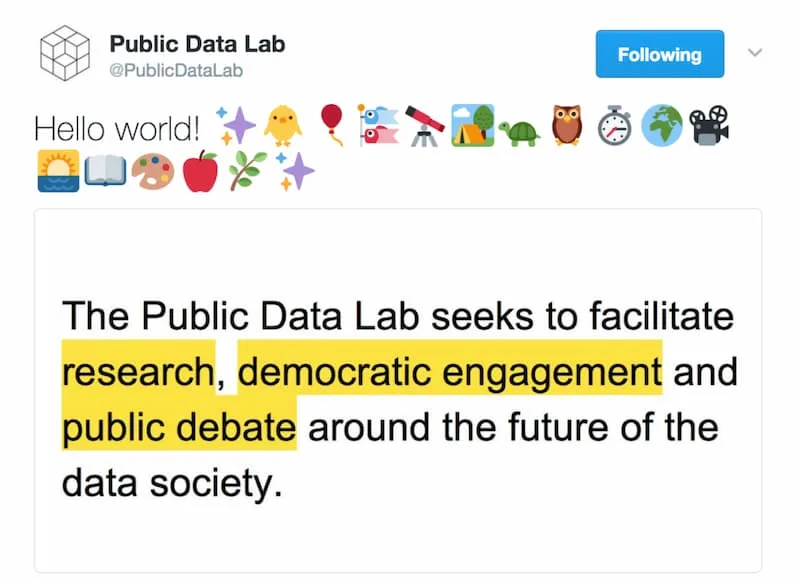Click the owl emoji
The height and width of the screenshot is (581, 800).
567,126
